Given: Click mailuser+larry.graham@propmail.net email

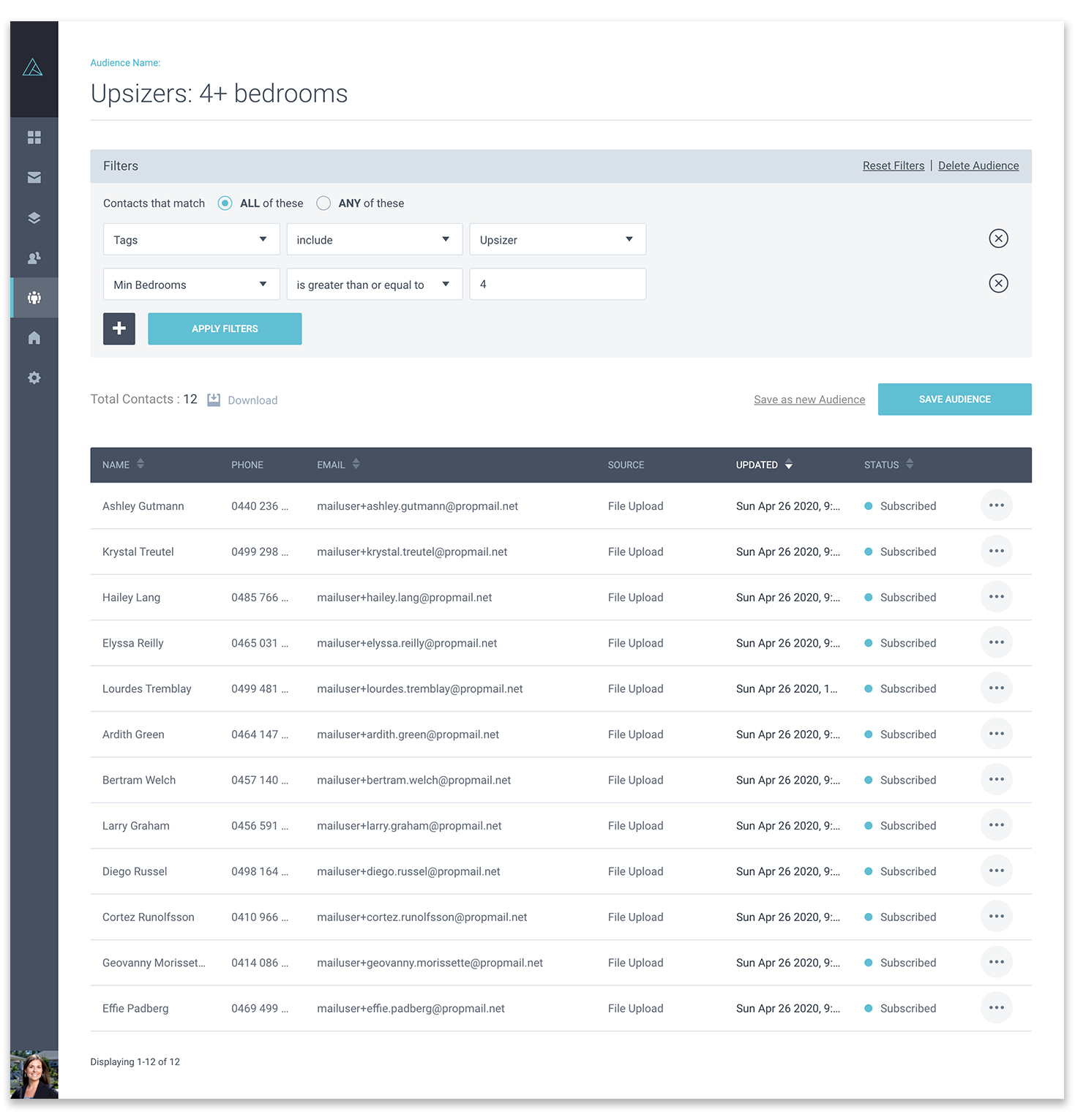Looking at the screenshot, I should coord(409,826).
